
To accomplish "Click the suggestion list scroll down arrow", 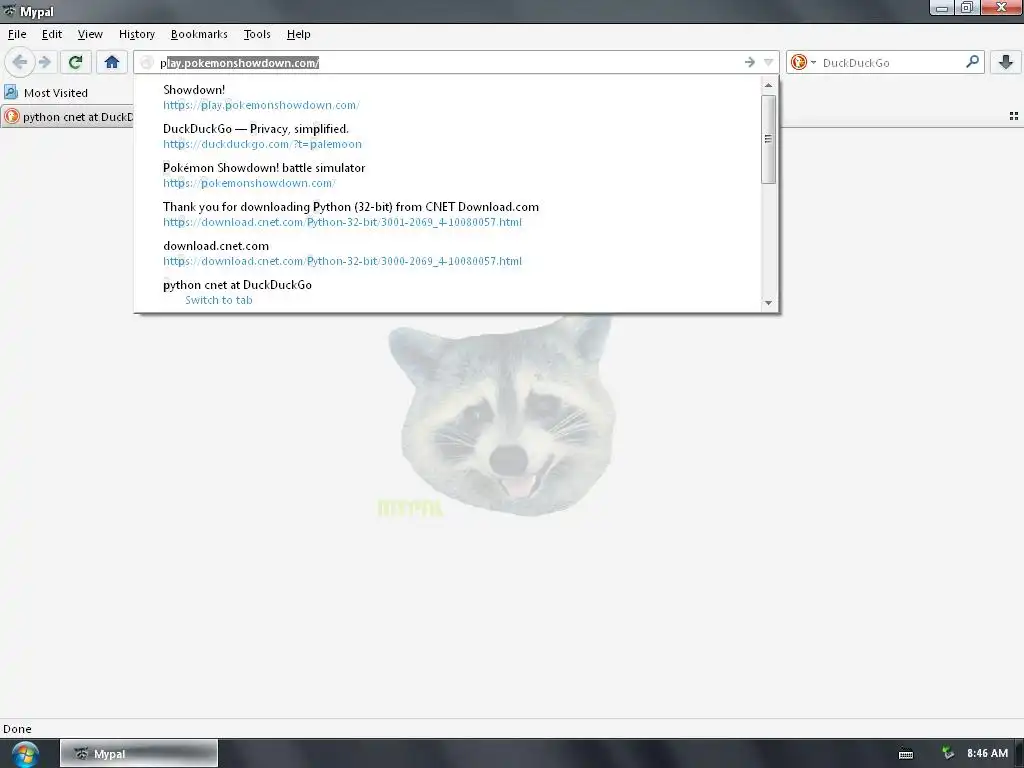I will [x=769, y=303].
